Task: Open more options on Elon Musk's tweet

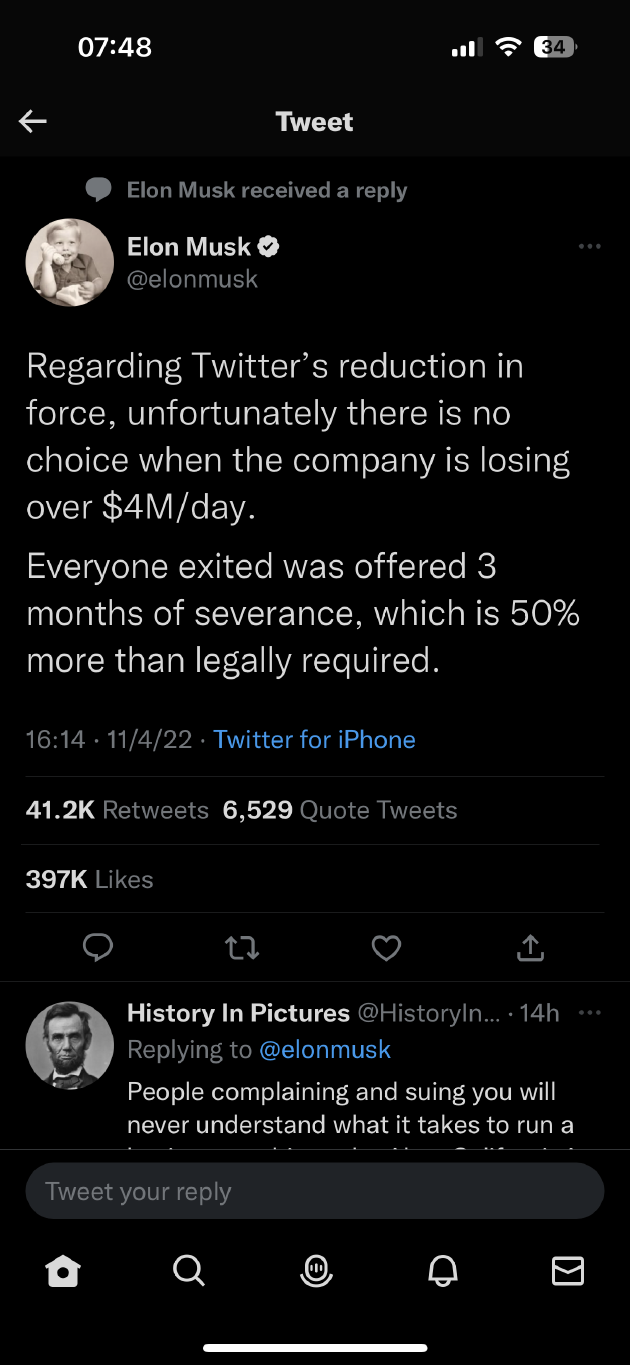Action: coord(590,246)
